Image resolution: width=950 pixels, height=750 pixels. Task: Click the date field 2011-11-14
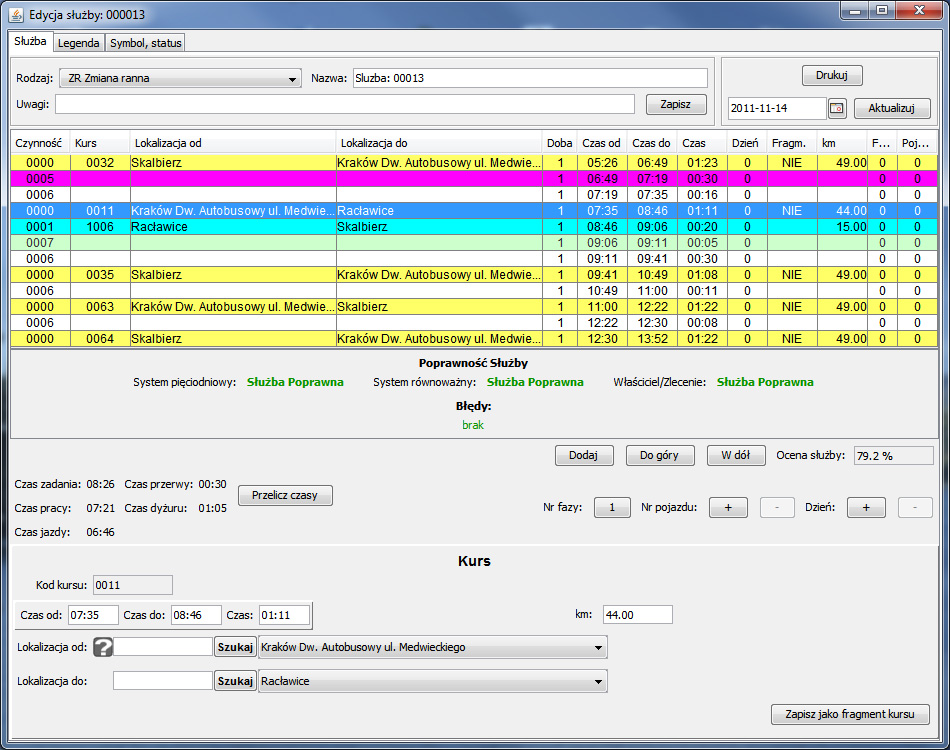coord(777,108)
